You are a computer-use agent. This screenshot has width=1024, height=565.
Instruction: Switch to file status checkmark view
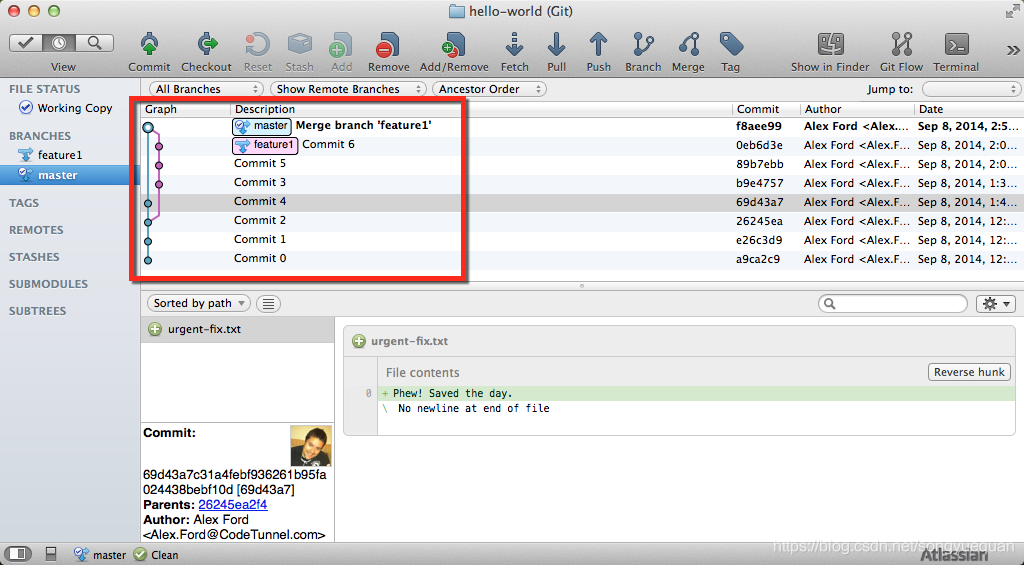click(x=26, y=43)
